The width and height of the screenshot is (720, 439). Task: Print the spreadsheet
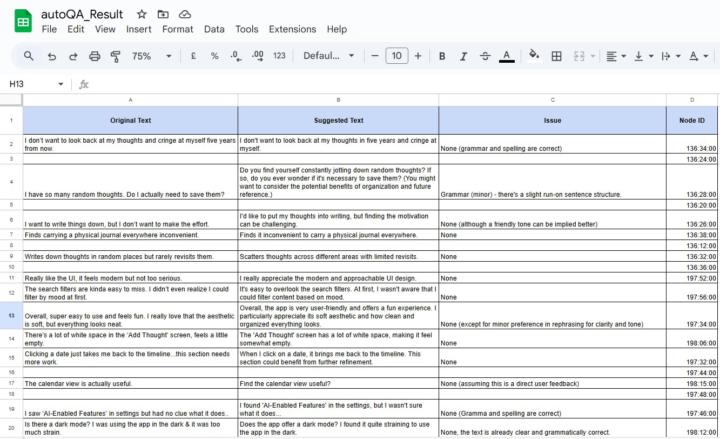point(95,56)
